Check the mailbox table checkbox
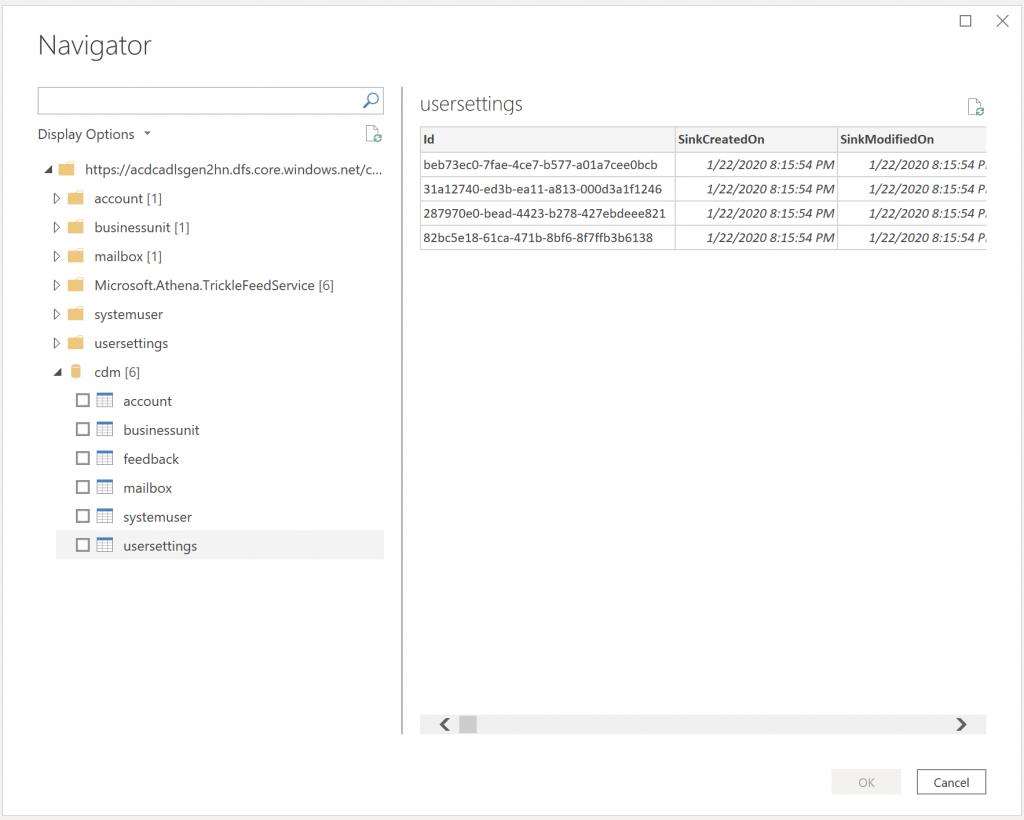The width and height of the screenshot is (1024, 820). click(x=82, y=487)
